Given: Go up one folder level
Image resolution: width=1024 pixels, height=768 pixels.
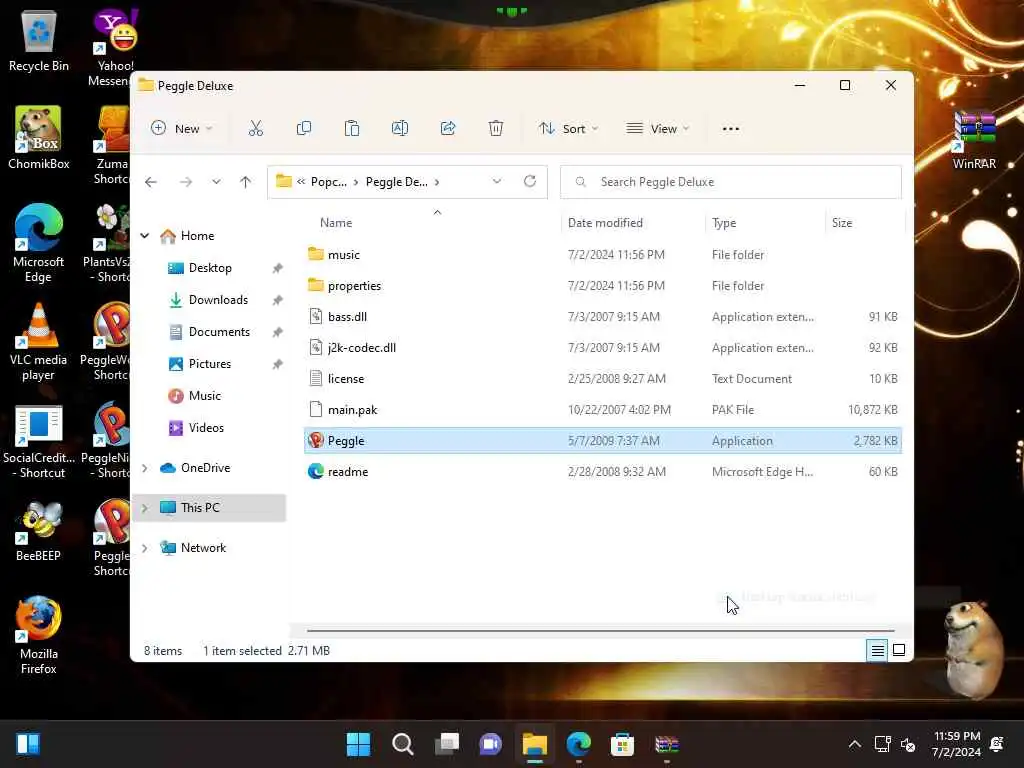Looking at the screenshot, I should (x=246, y=182).
